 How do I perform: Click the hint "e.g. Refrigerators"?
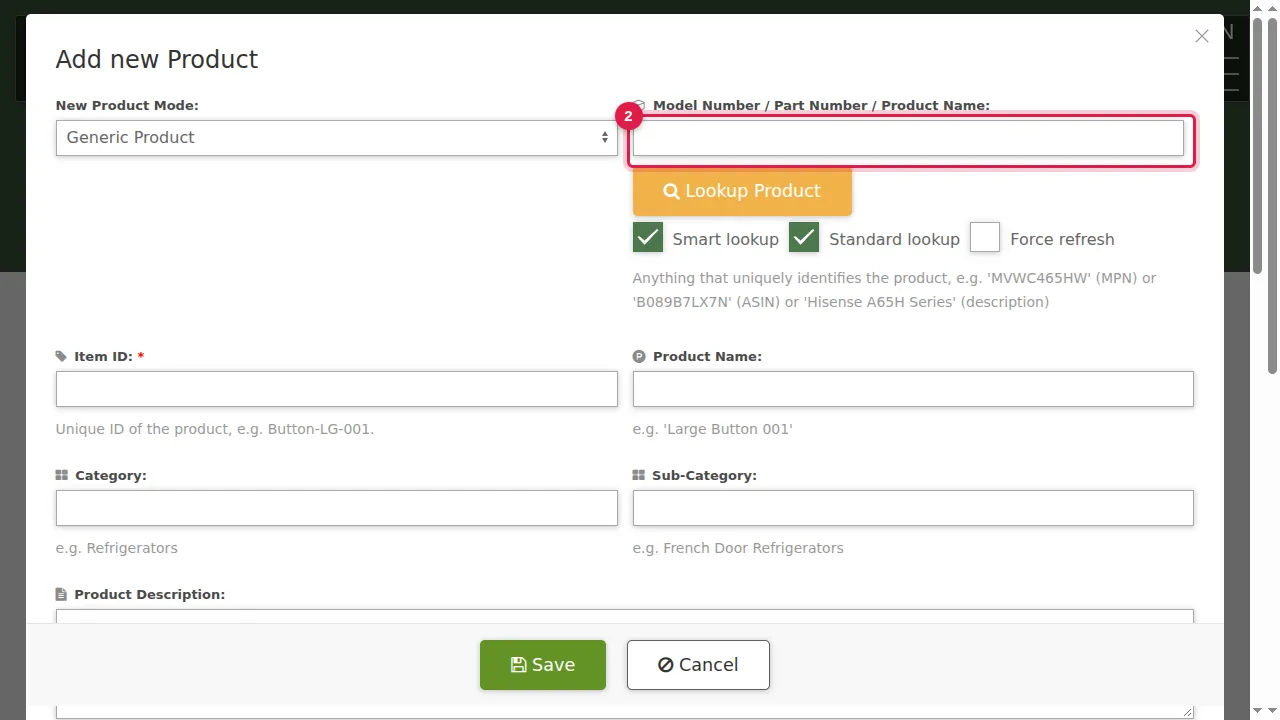117,548
